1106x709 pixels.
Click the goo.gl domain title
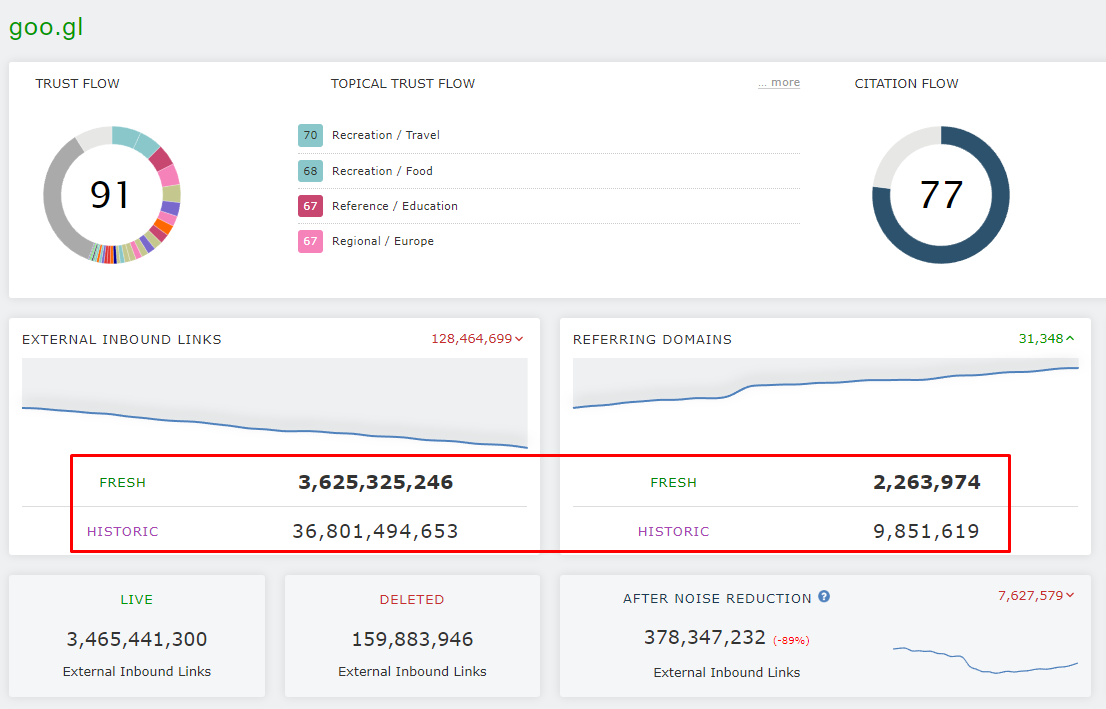[46, 27]
